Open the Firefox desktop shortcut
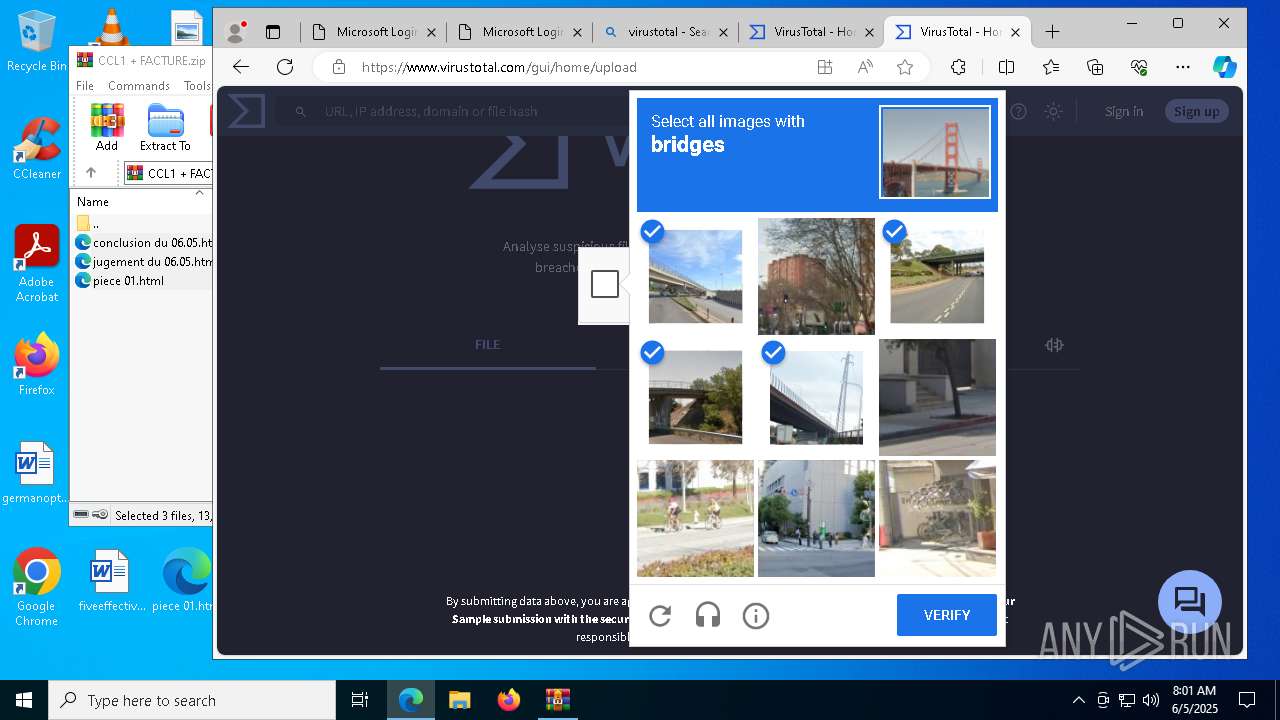This screenshot has height=720, width=1280. 37,365
